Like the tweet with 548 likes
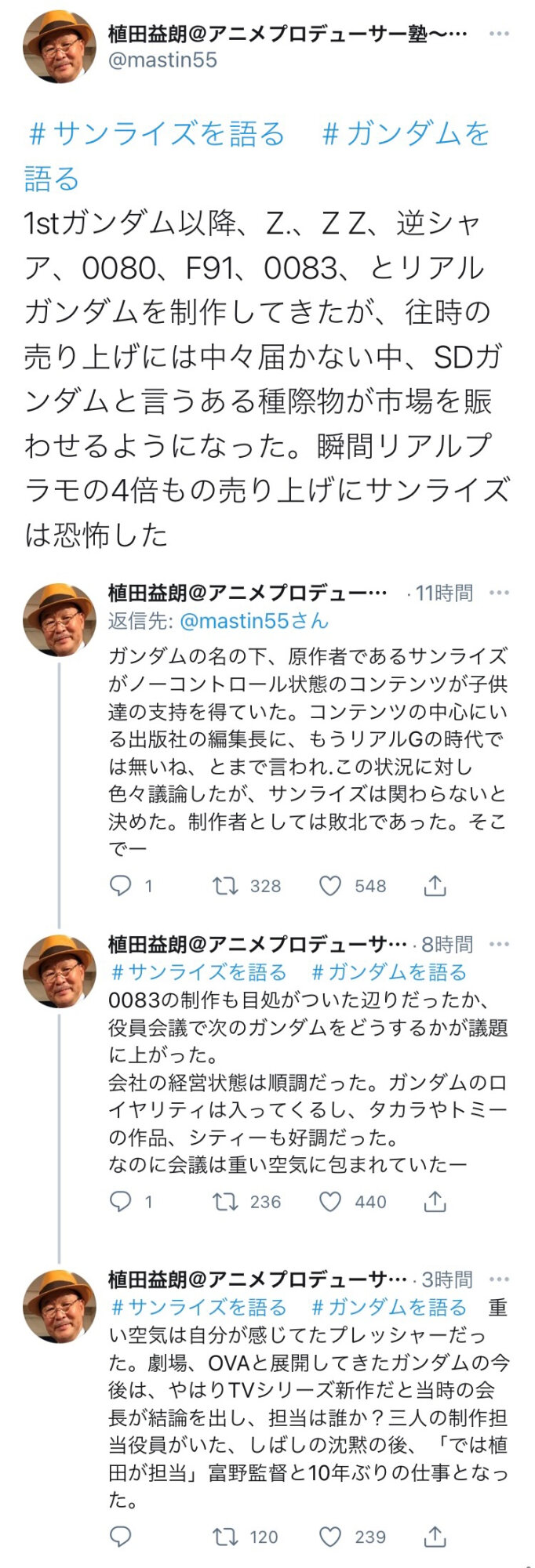 pos(330,885)
